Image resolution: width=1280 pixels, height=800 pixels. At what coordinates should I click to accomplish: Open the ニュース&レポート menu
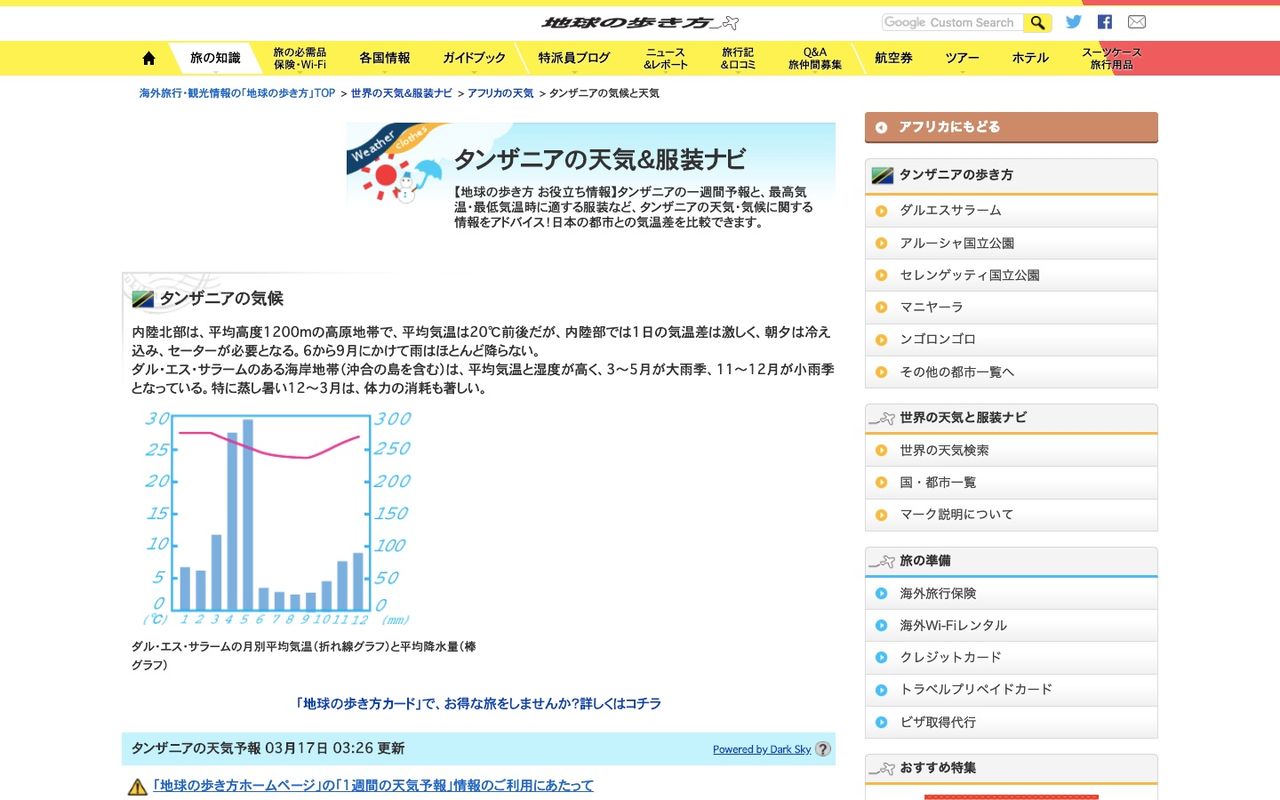pos(666,58)
